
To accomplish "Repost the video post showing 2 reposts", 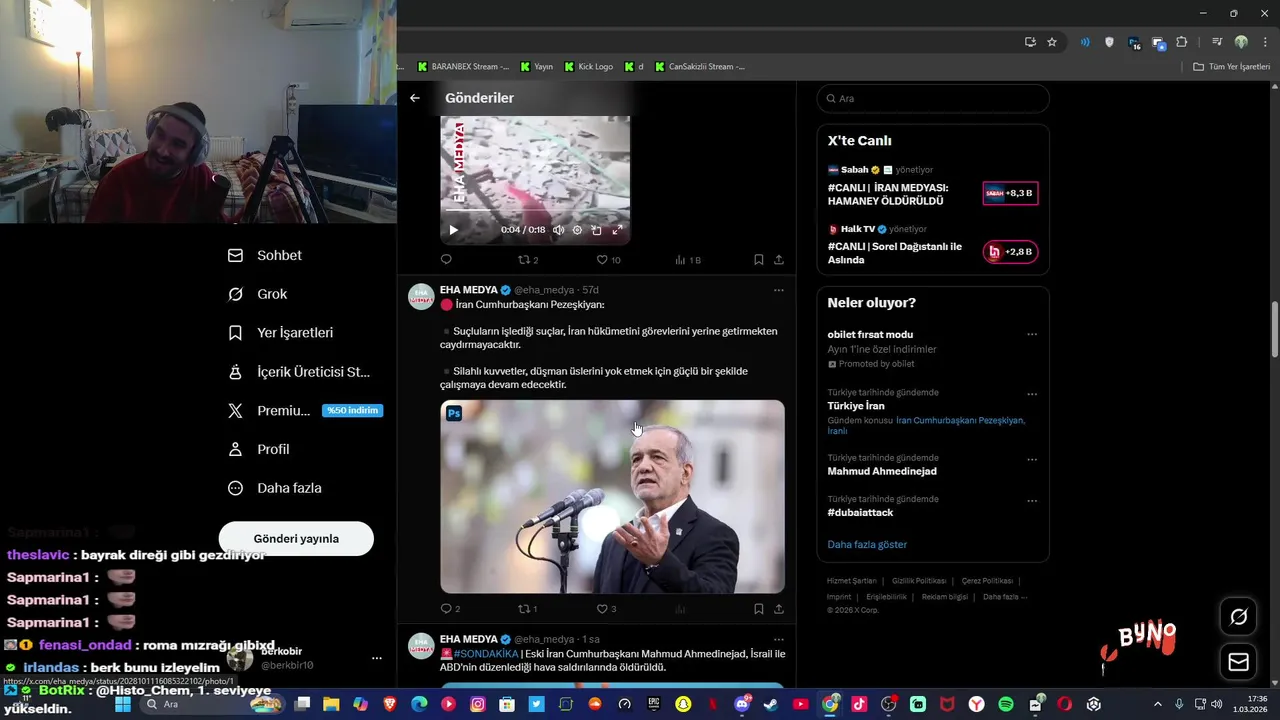I will point(528,260).
